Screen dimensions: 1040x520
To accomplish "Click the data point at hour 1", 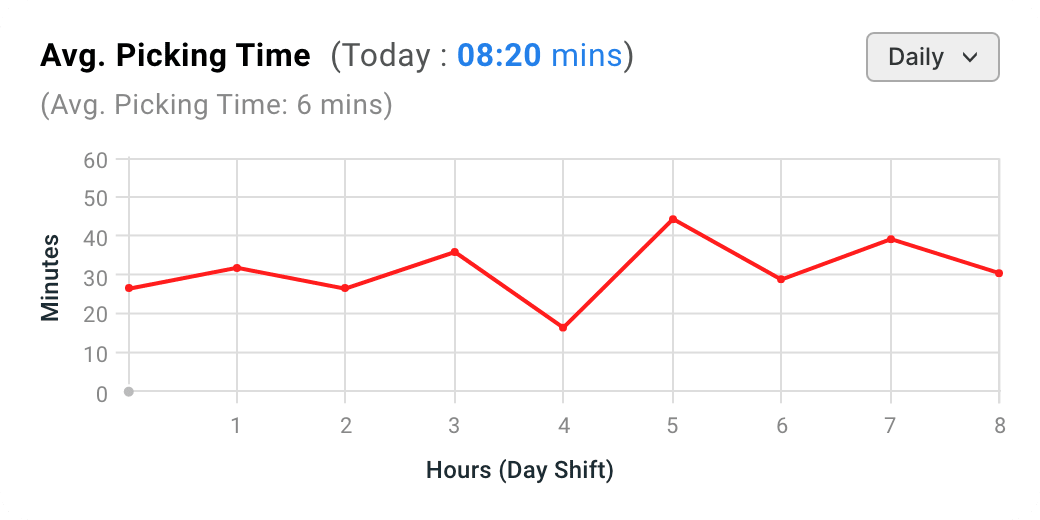I will [x=237, y=268].
